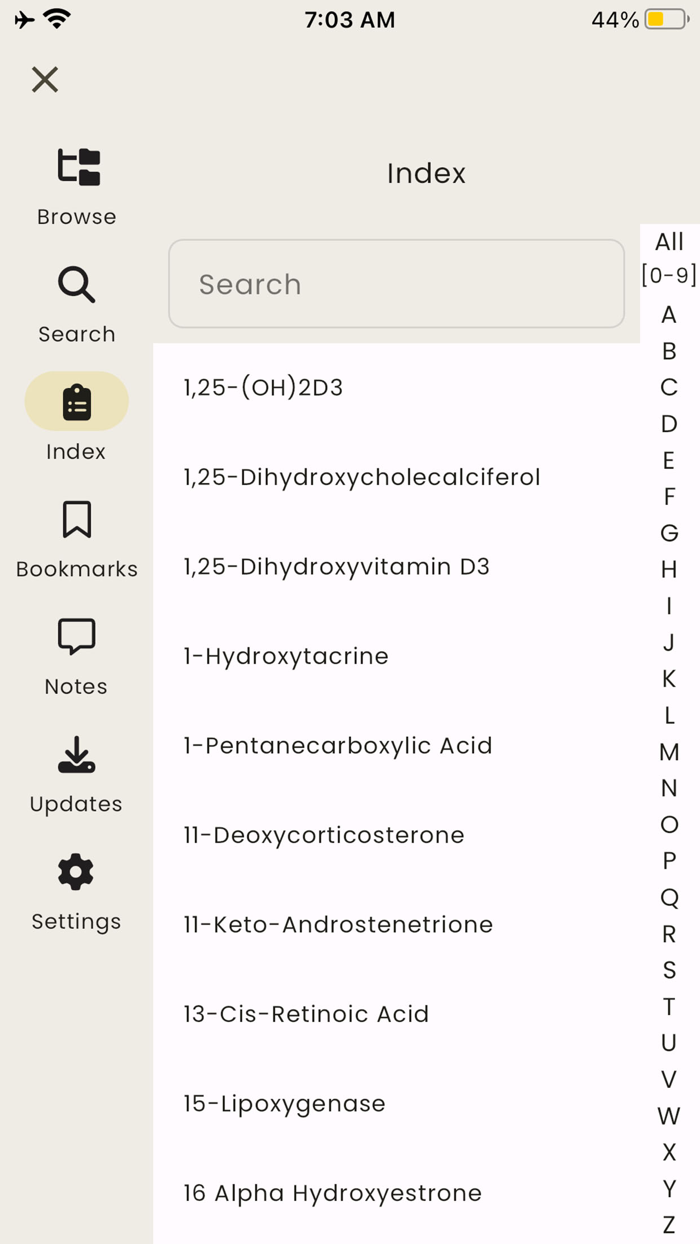The height and width of the screenshot is (1244, 700).
Task: Click inside the Search field
Action: 396,284
